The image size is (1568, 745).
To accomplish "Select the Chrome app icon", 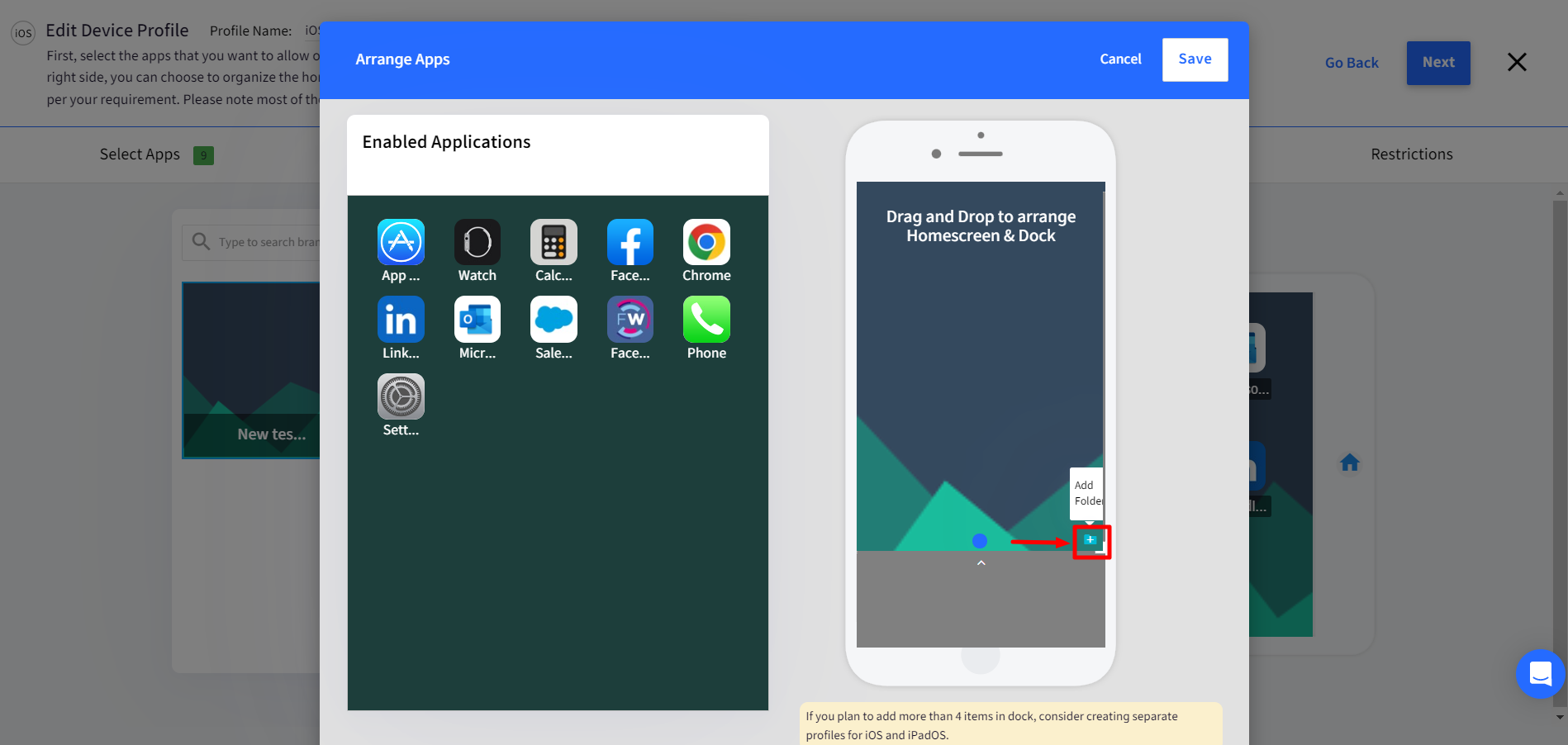I will [x=706, y=242].
